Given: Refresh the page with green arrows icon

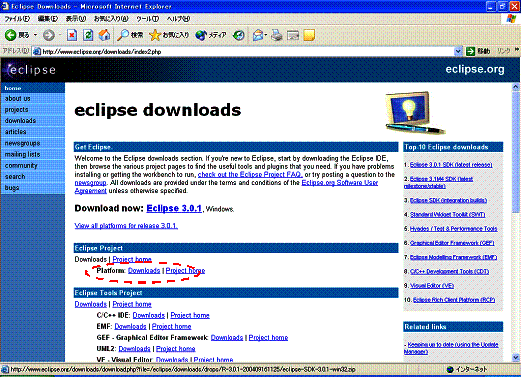Looking at the screenshot, I should coord(88,35).
